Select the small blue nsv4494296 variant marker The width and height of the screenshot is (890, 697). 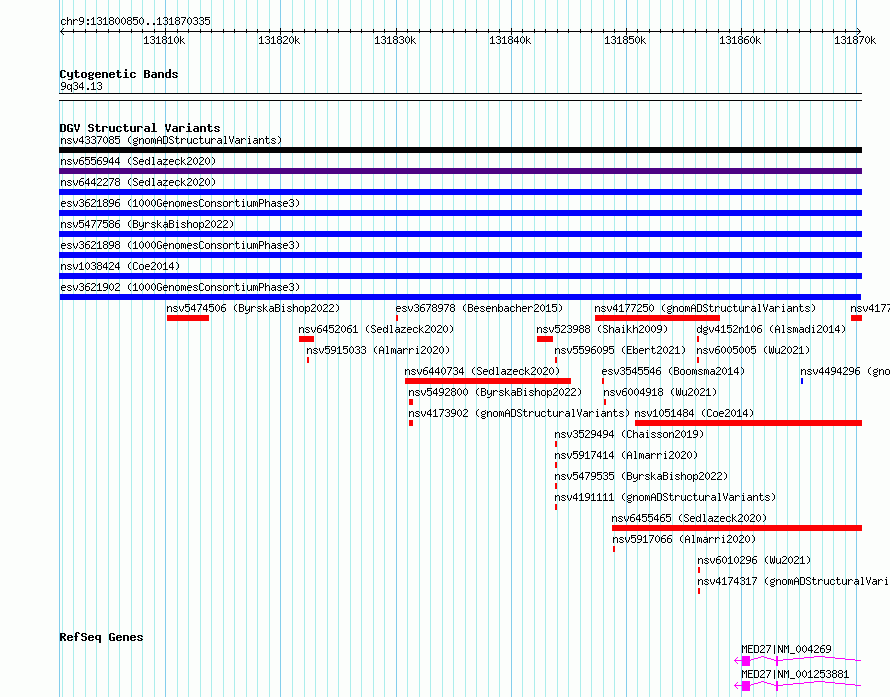point(802,381)
